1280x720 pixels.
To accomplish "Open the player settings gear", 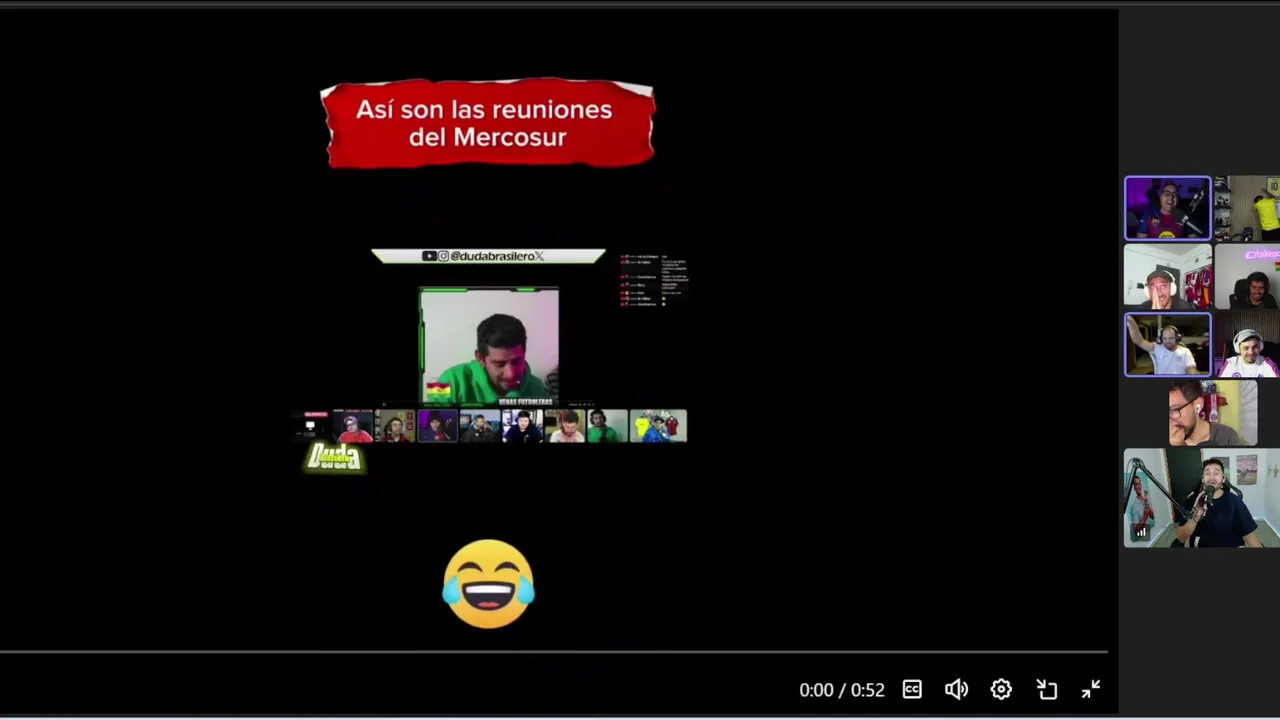I will 1001,689.
